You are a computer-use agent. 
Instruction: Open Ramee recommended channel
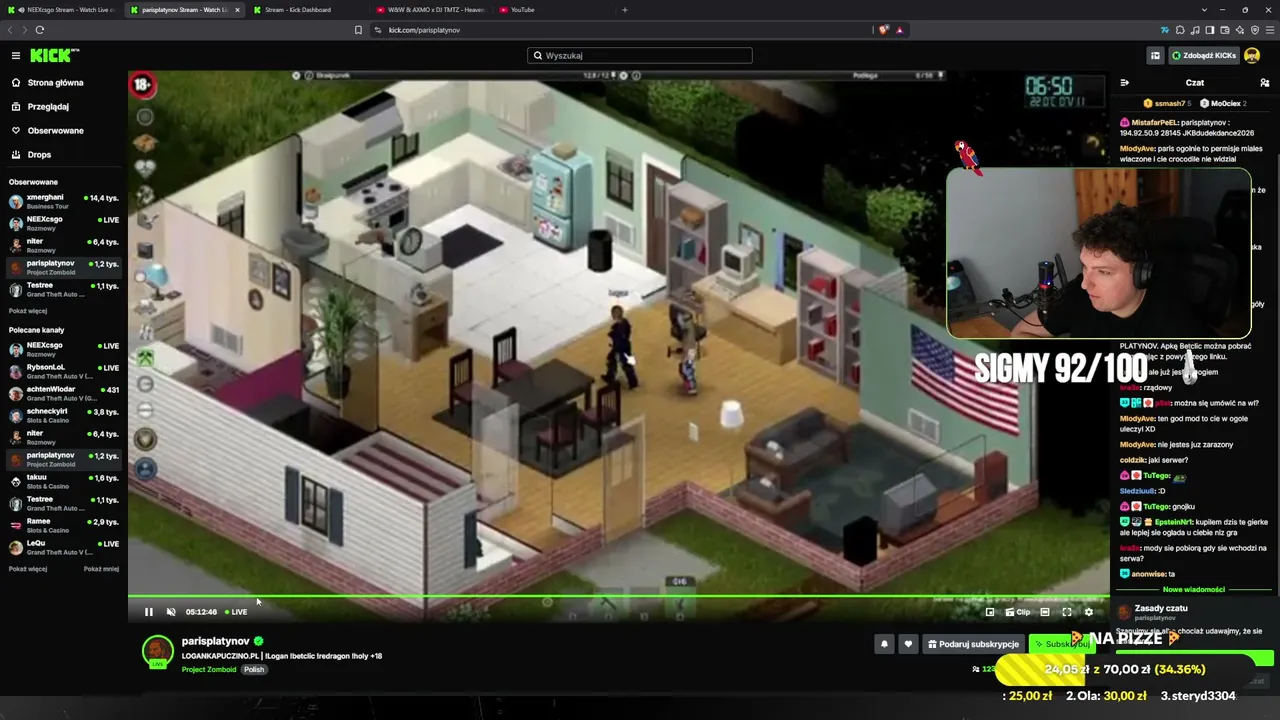click(x=64, y=525)
